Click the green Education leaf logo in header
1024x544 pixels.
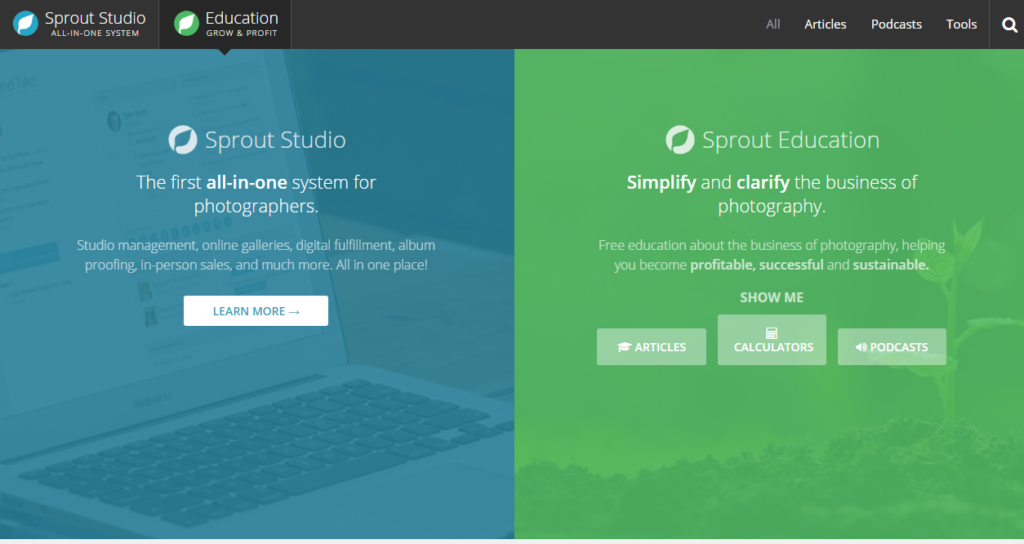click(186, 24)
